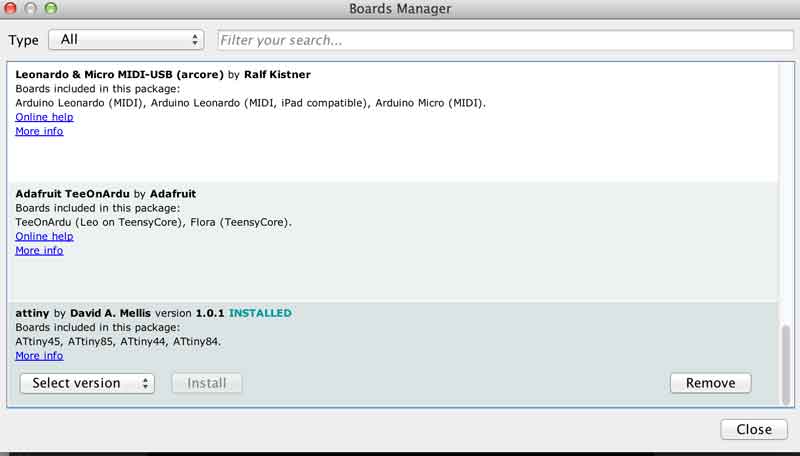The width and height of the screenshot is (800, 456).
Task: Open More info for attiny package
Action: point(39,356)
